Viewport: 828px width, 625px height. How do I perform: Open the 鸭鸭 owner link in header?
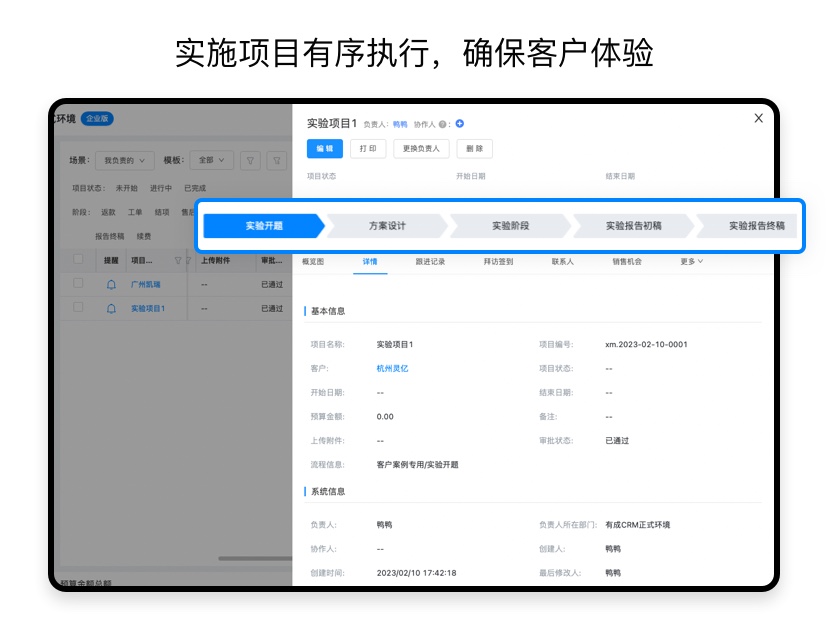(x=400, y=125)
